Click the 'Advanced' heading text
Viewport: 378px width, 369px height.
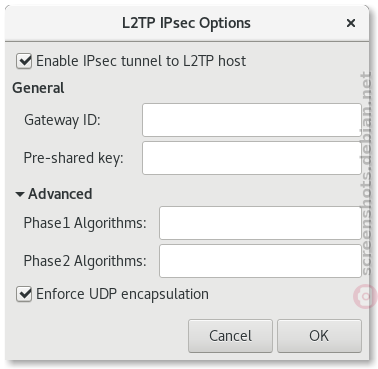tap(60, 194)
